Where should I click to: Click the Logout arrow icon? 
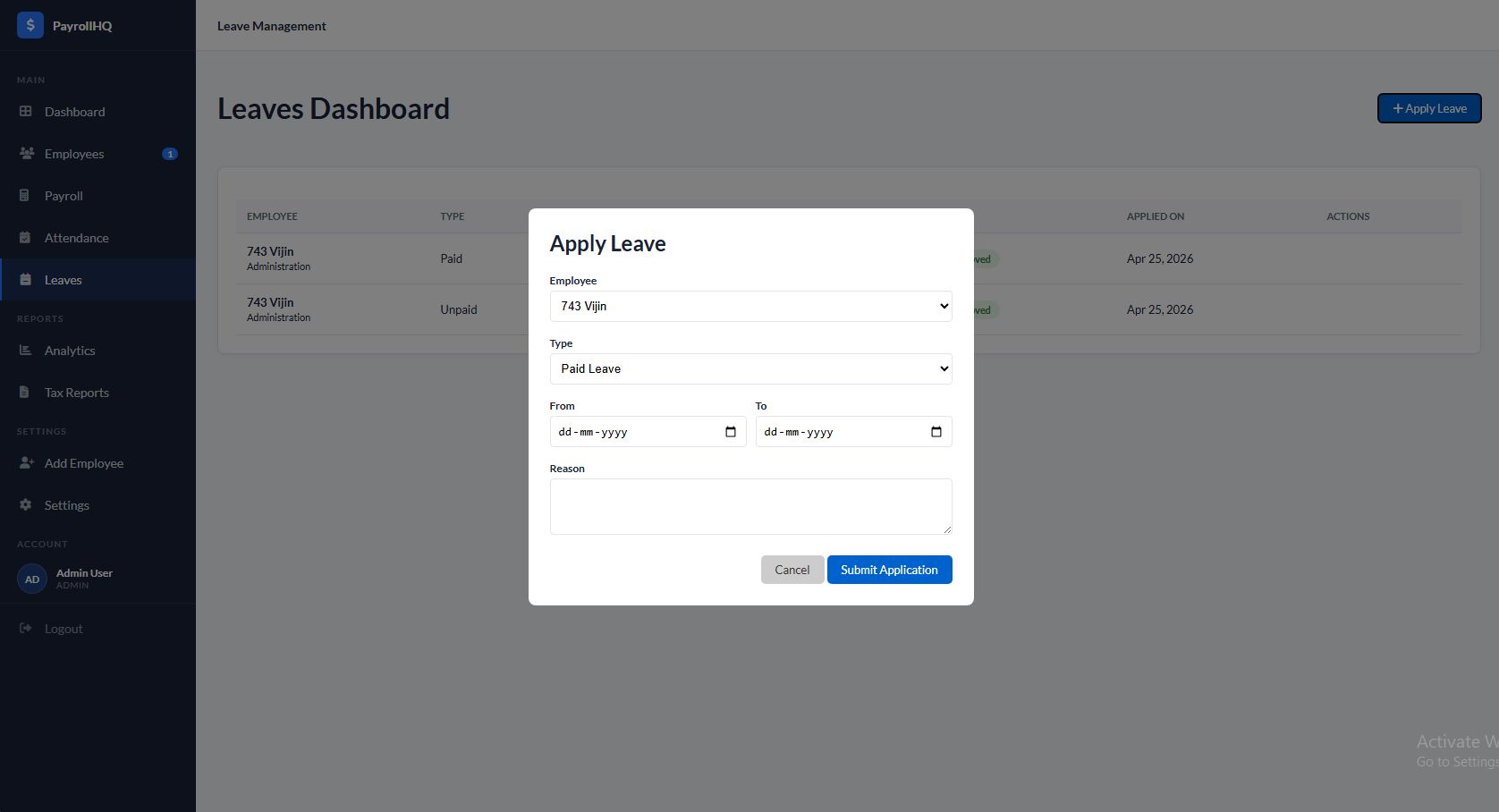[x=25, y=629]
